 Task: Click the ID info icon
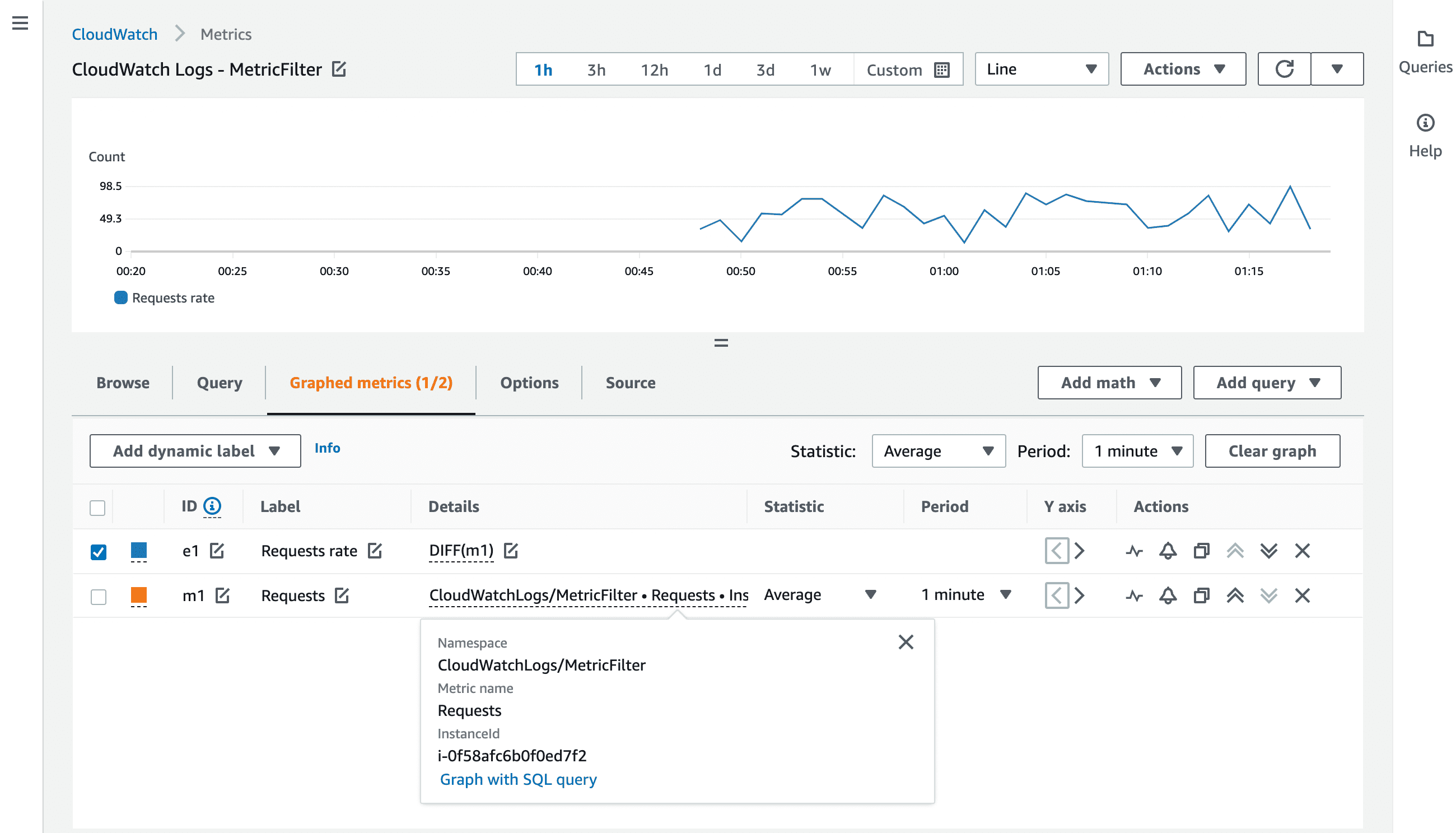coord(212,506)
